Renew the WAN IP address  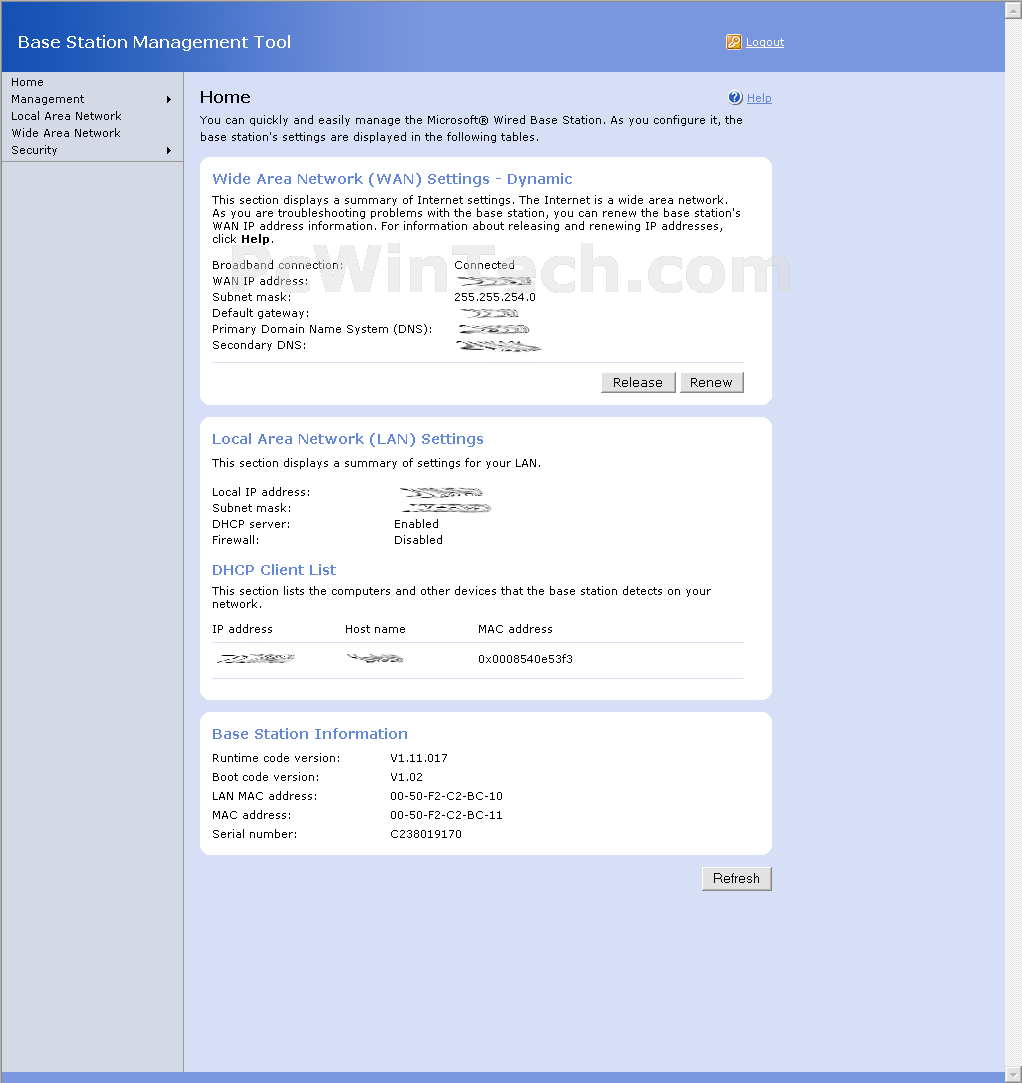[711, 383]
